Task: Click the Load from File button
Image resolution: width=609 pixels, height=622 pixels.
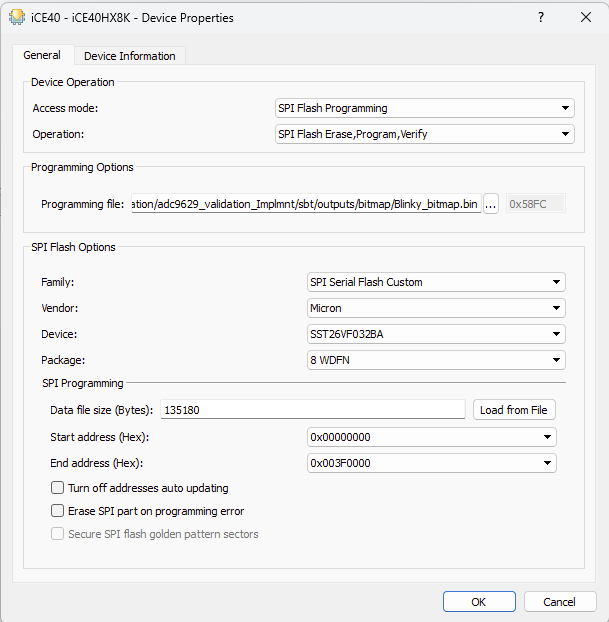Action: (514, 409)
